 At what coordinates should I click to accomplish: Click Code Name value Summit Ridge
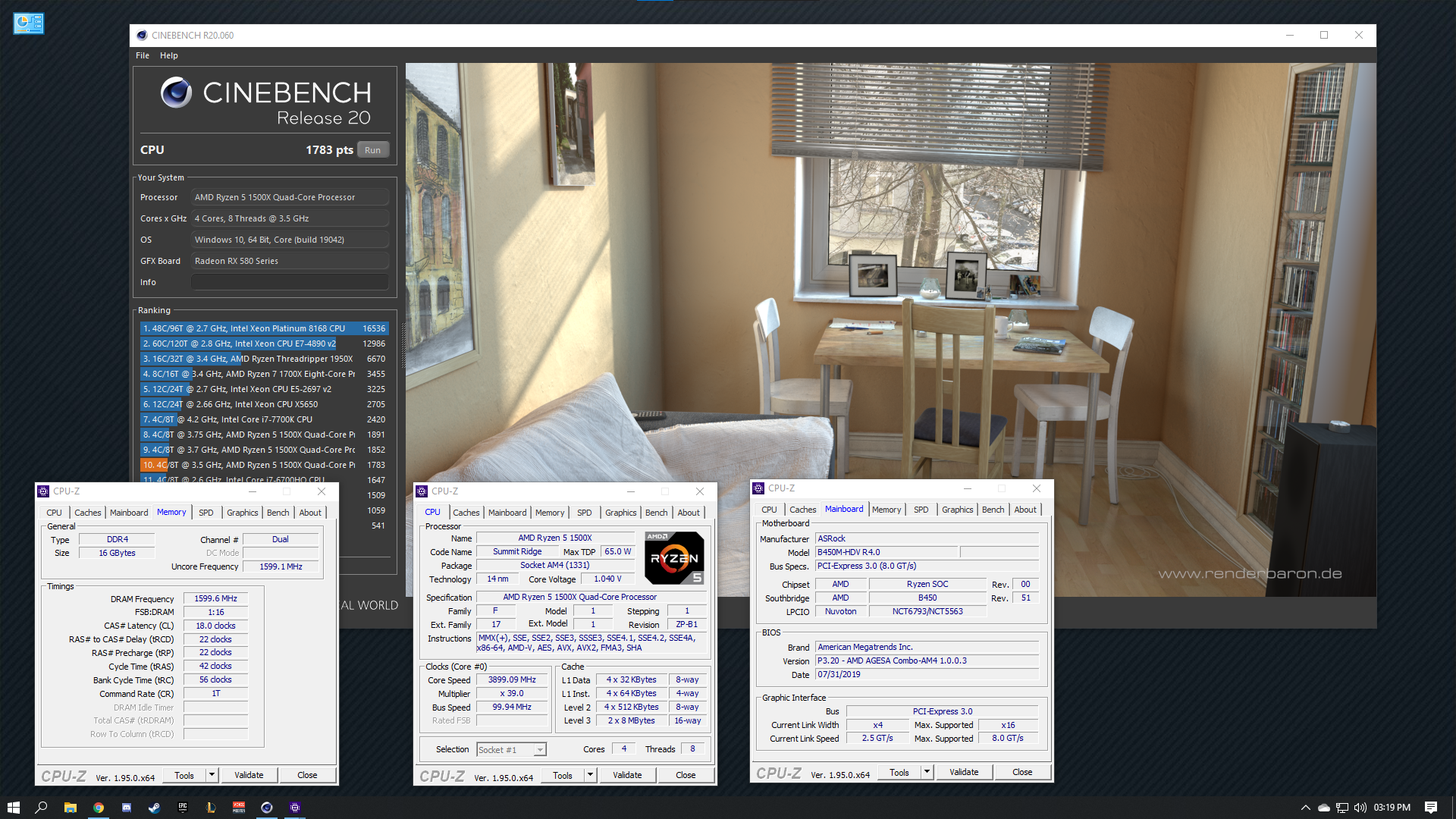(517, 551)
